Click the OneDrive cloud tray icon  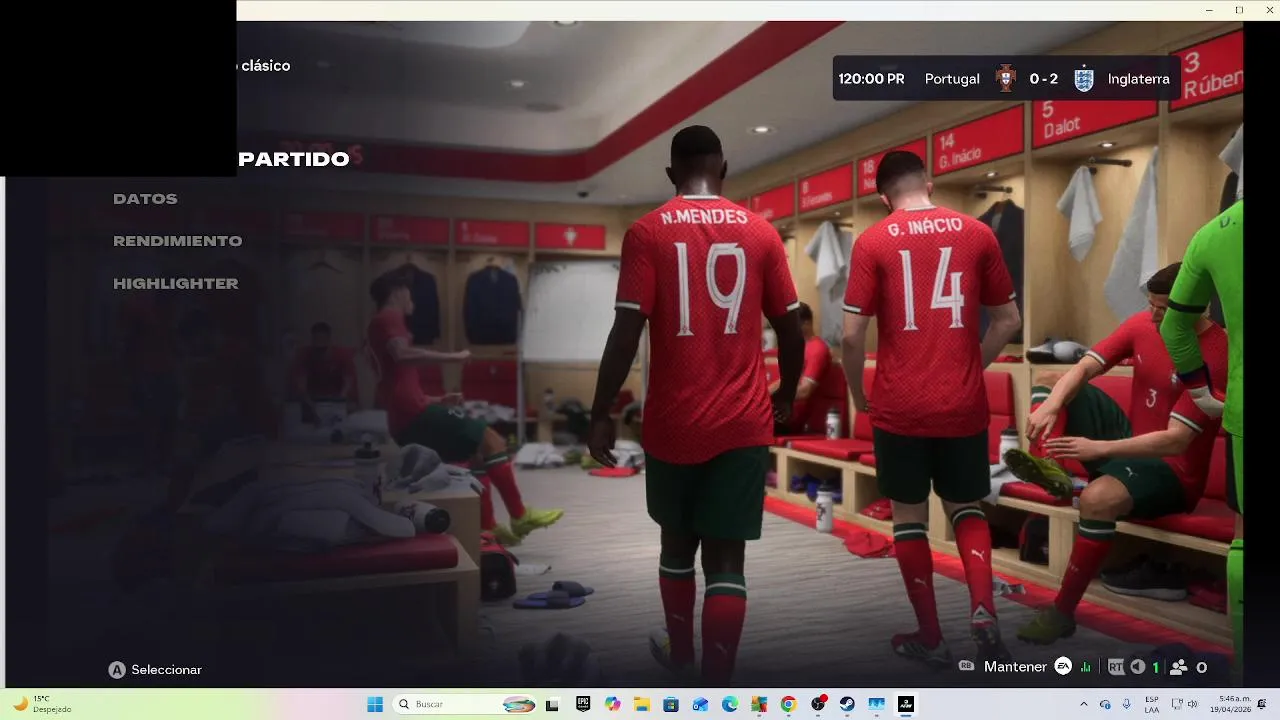[x=1105, y=704]
